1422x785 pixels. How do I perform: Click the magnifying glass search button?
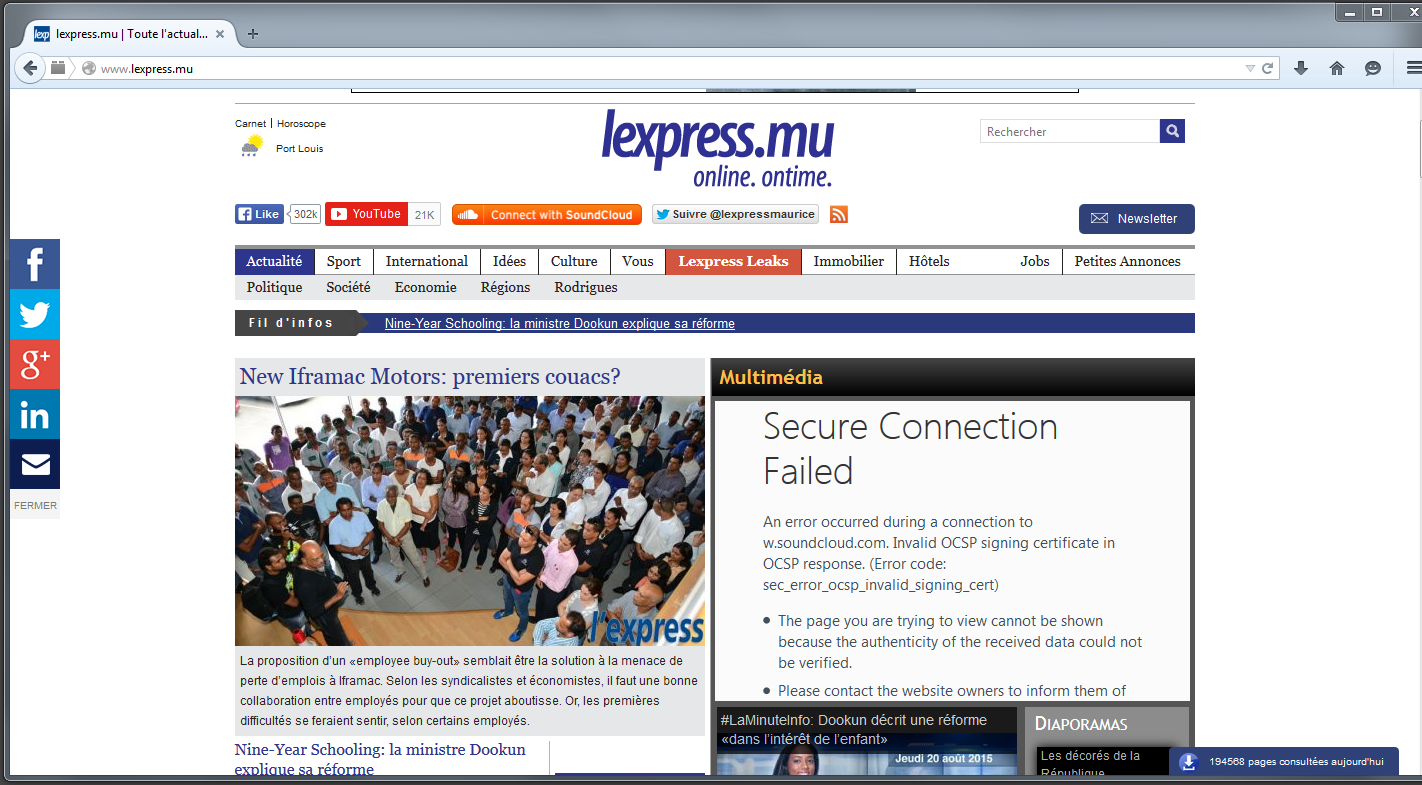click(x=1172, y=131)
